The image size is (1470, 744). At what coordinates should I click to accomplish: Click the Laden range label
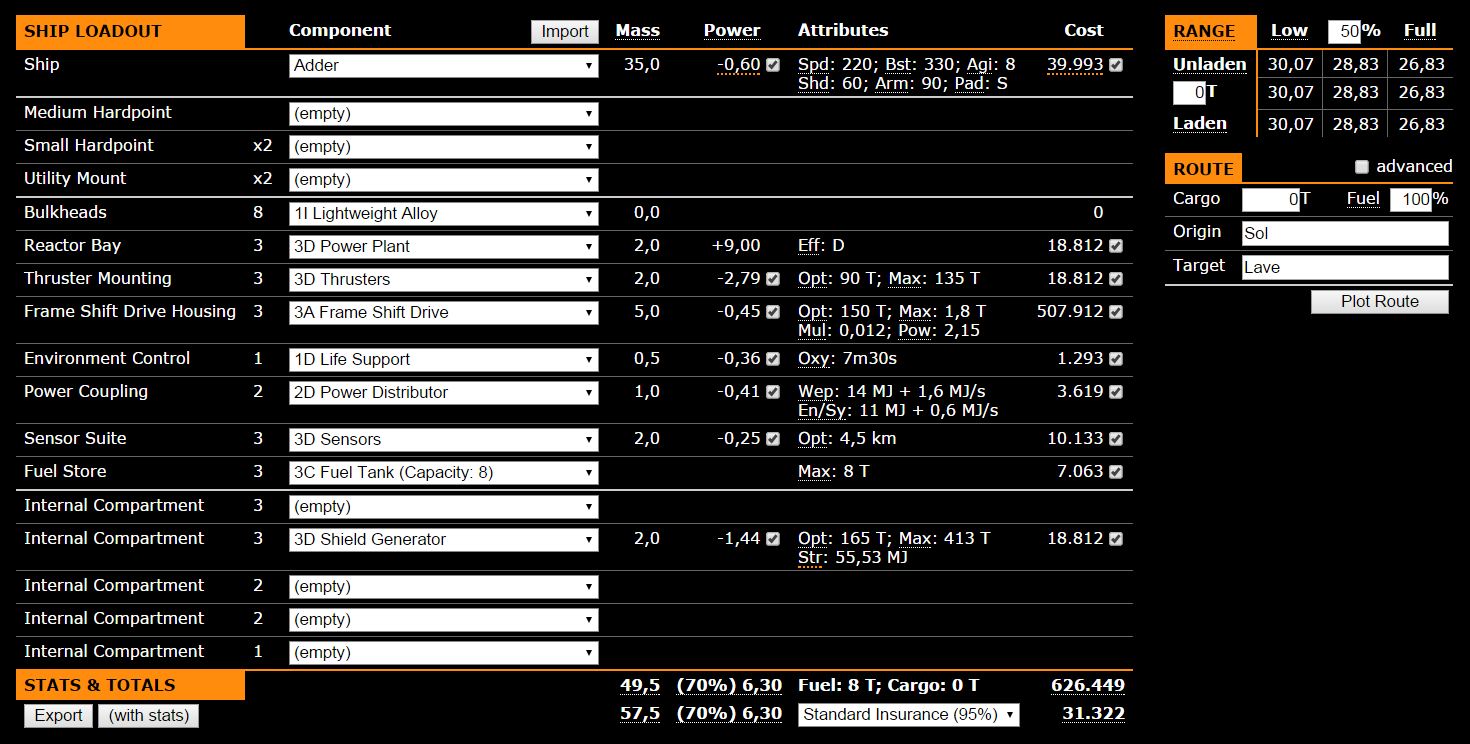point(1200,124)
